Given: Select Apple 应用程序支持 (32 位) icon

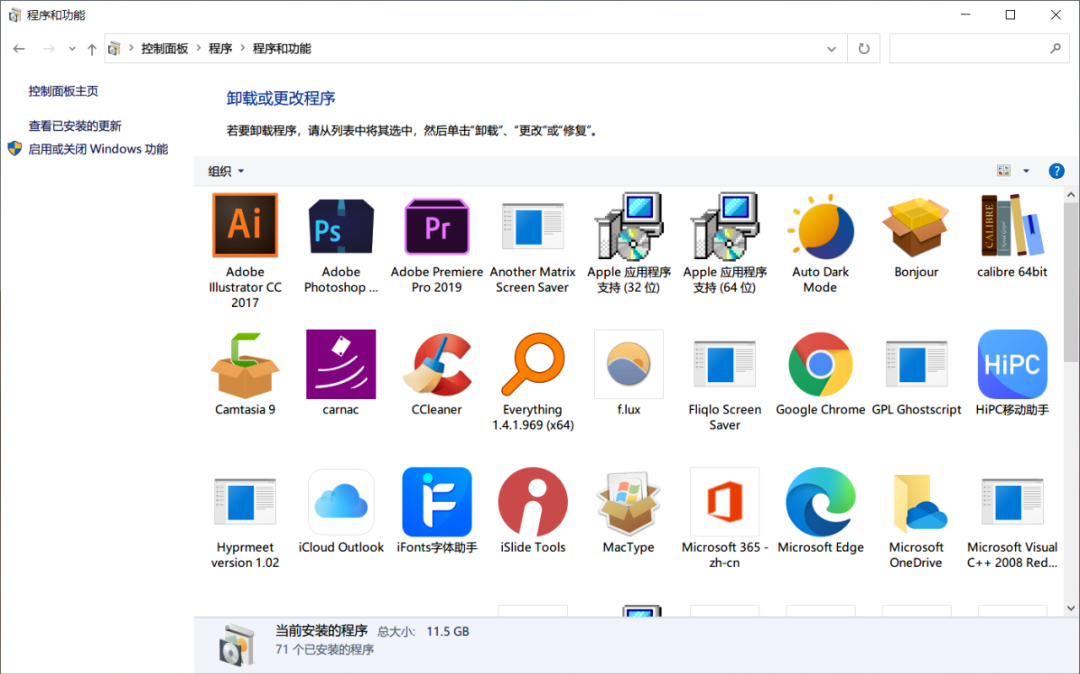Looking at the screenshot, I should coord(629,225).
